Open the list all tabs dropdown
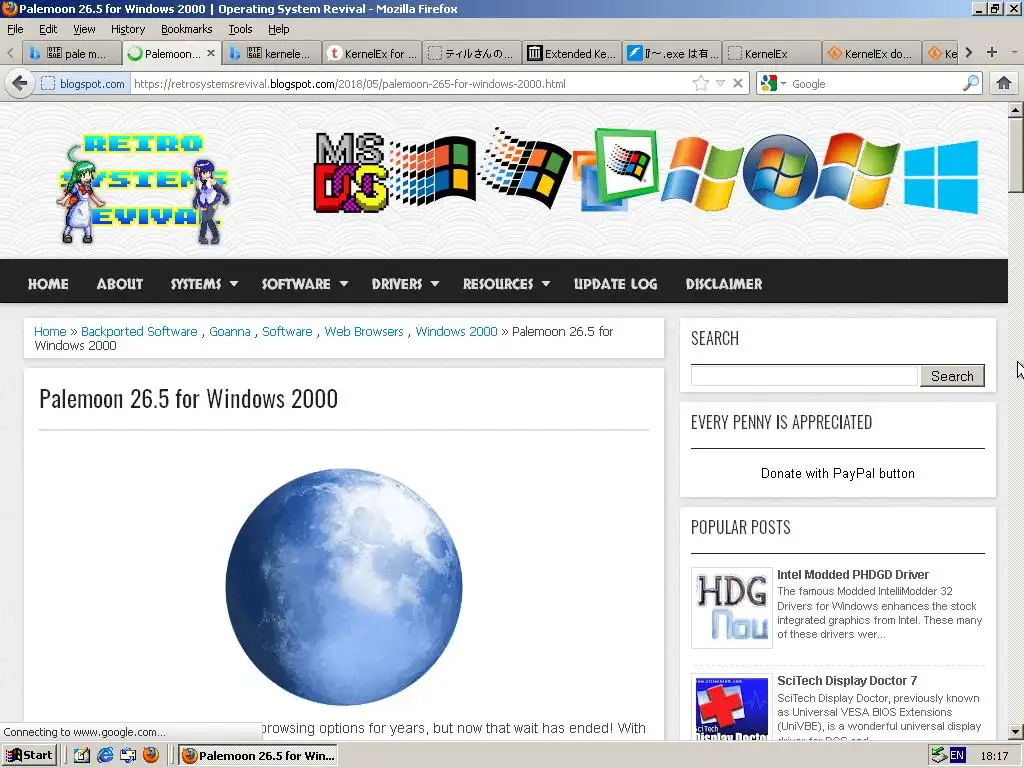1024x768 pixels. tap(1014, 52)
